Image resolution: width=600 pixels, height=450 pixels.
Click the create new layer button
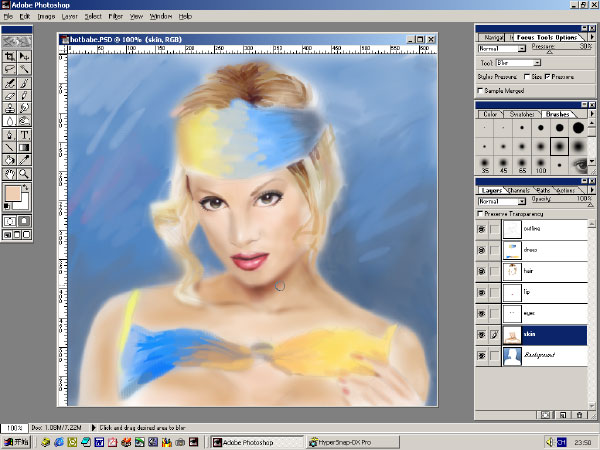[x=563, y=415]
